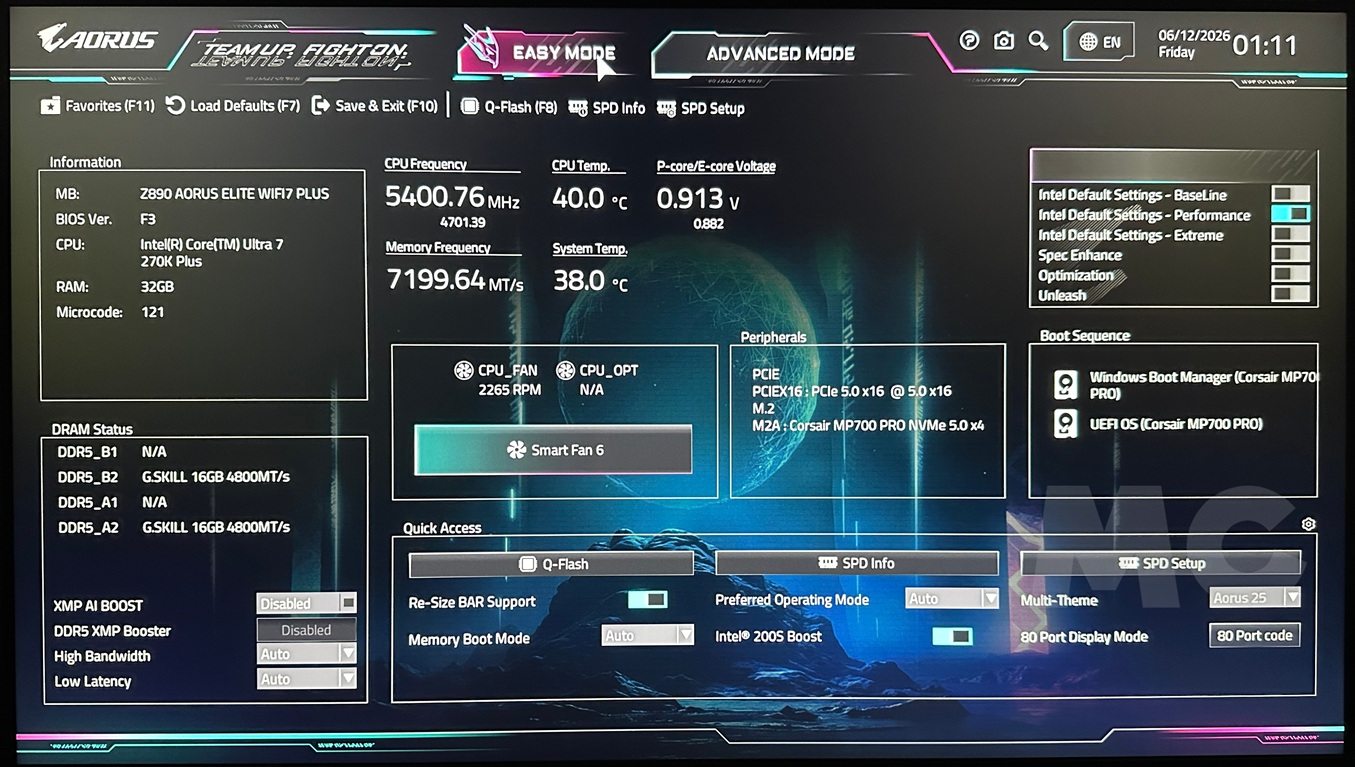Click the Memory Frequency 7199.64 MT/s value

tap(455, 280)
